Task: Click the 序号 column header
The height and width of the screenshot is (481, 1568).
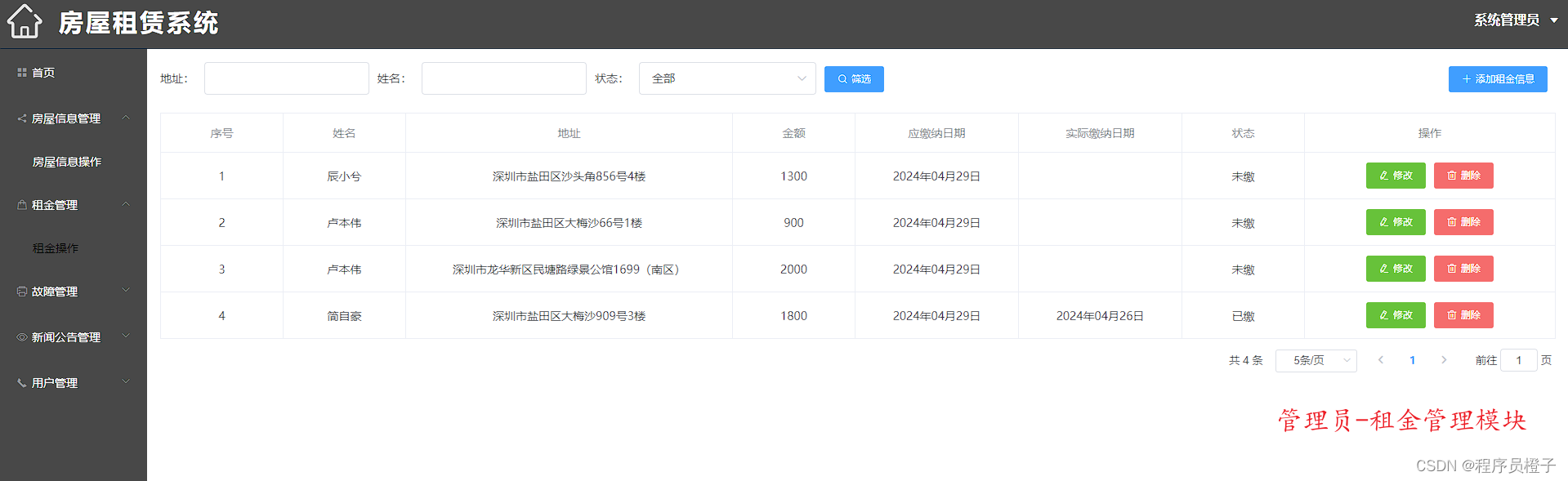Action: [x=221, y=133]
